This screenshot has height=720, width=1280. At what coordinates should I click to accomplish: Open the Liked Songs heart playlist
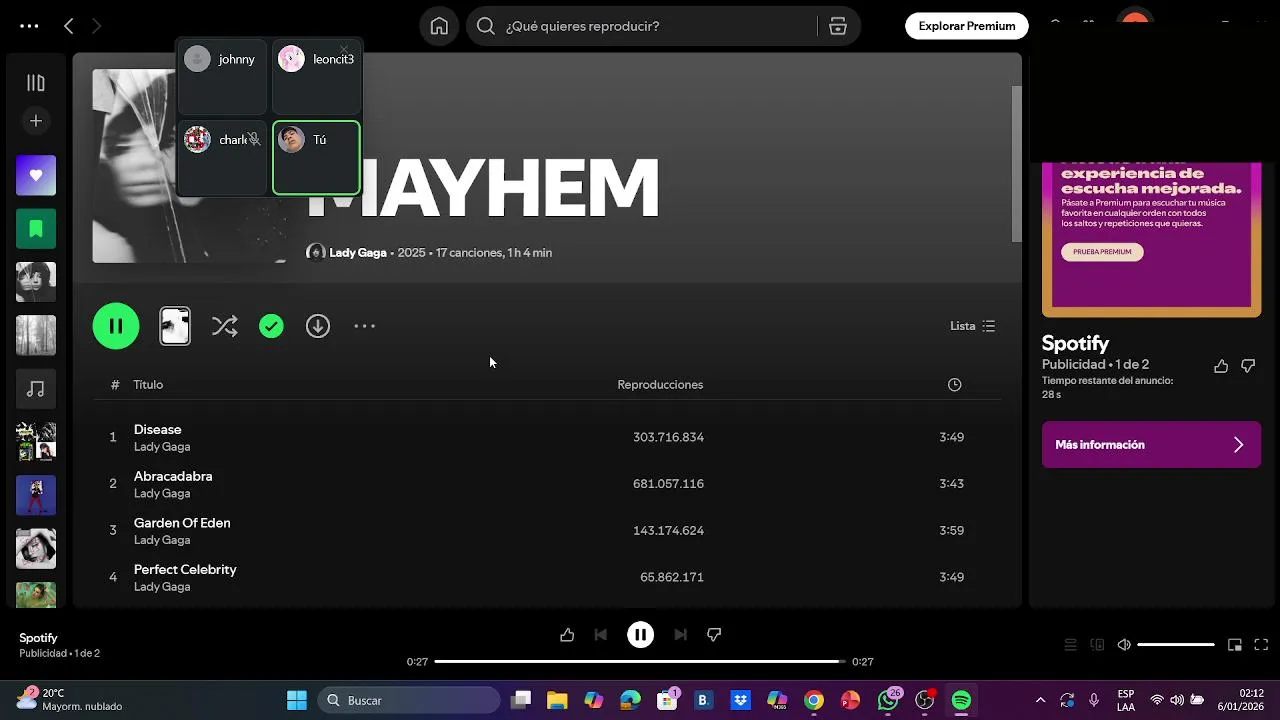tap(36, 175)
